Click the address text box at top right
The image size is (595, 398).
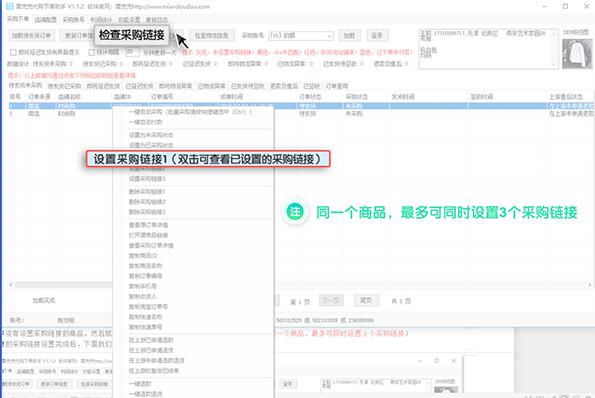coord(488,49)
